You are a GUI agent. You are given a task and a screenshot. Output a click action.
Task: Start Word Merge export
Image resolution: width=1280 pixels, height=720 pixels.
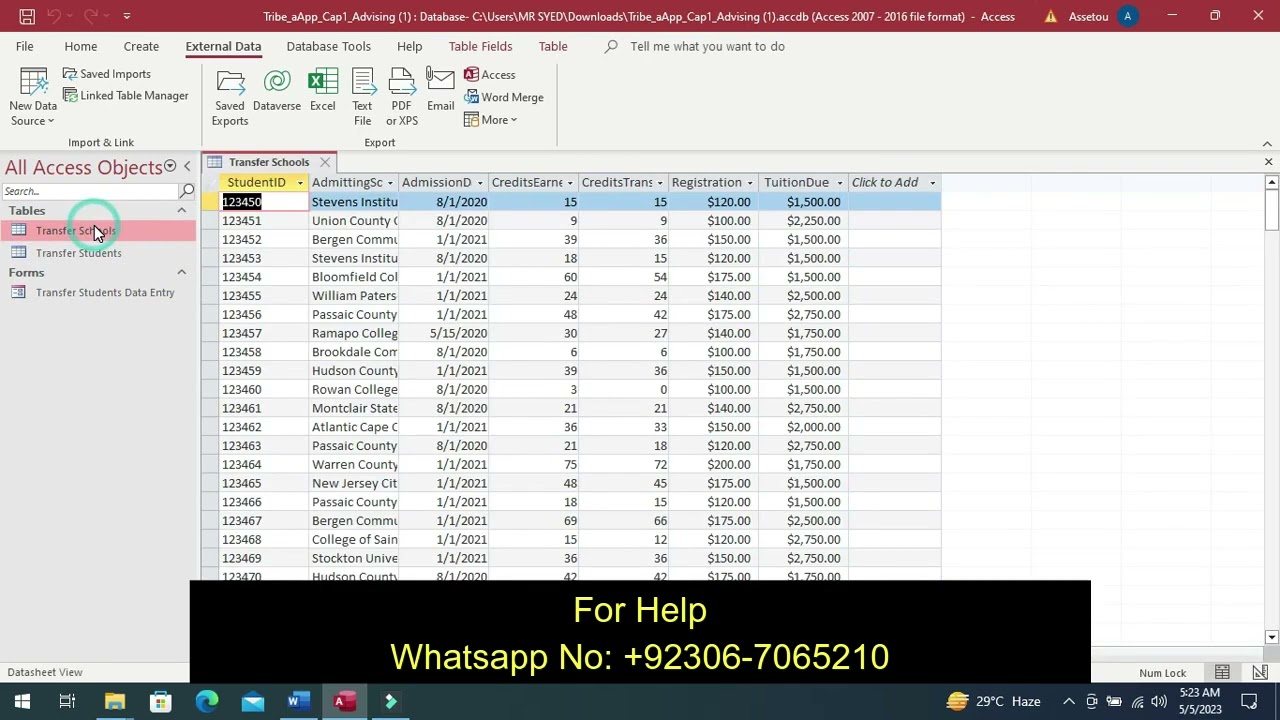(504, 97)
